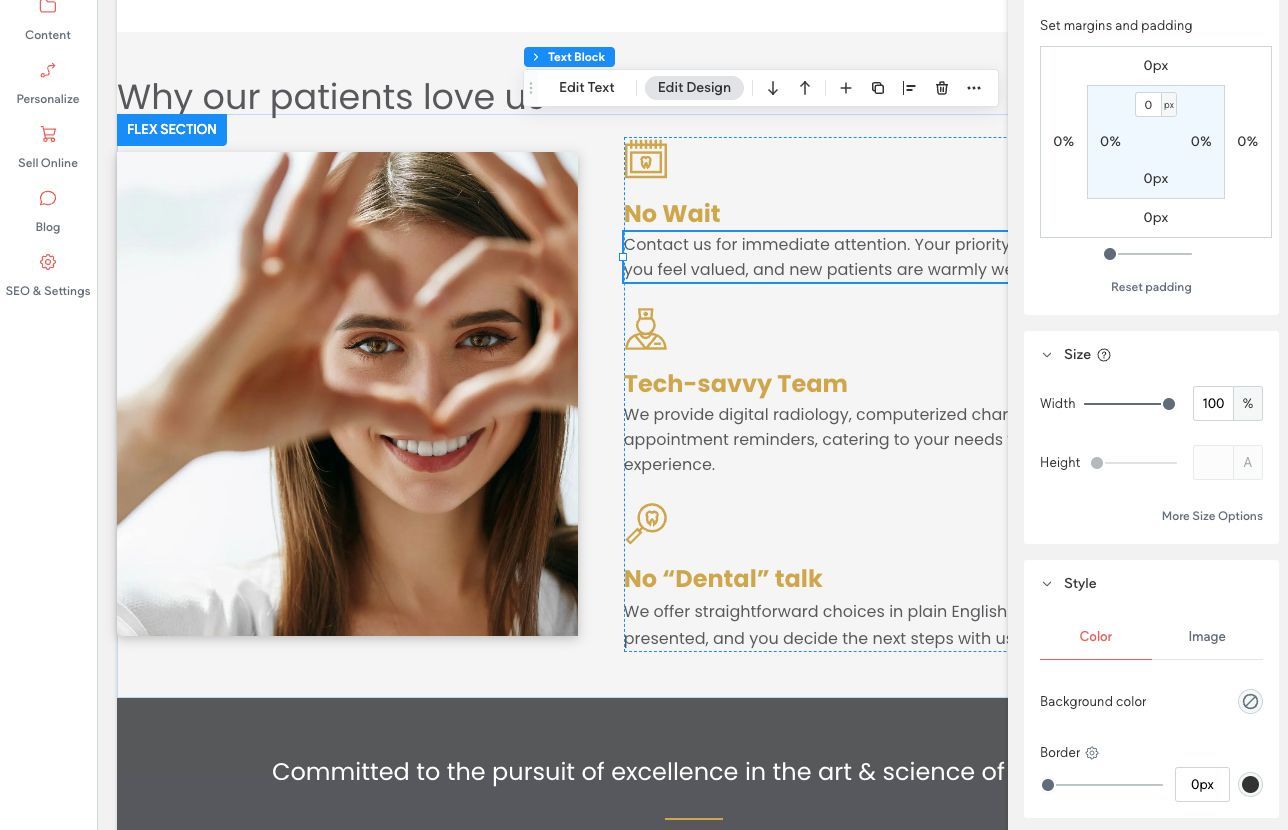Switch to the Color style tab

(x=1096, y=637)
